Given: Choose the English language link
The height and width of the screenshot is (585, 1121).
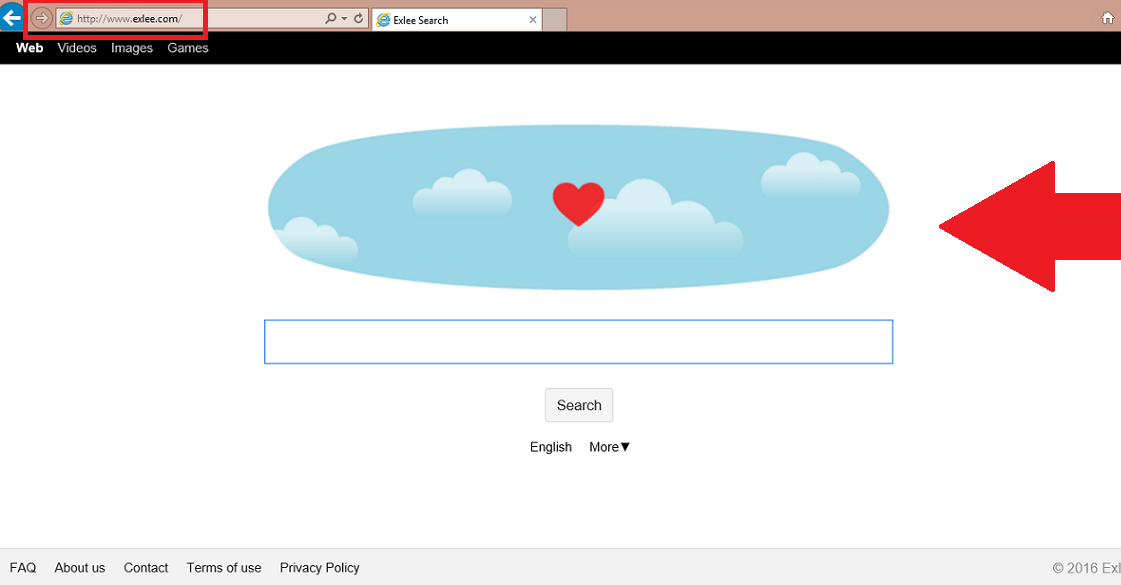Looking at the screenshot, I should [551, 447].
